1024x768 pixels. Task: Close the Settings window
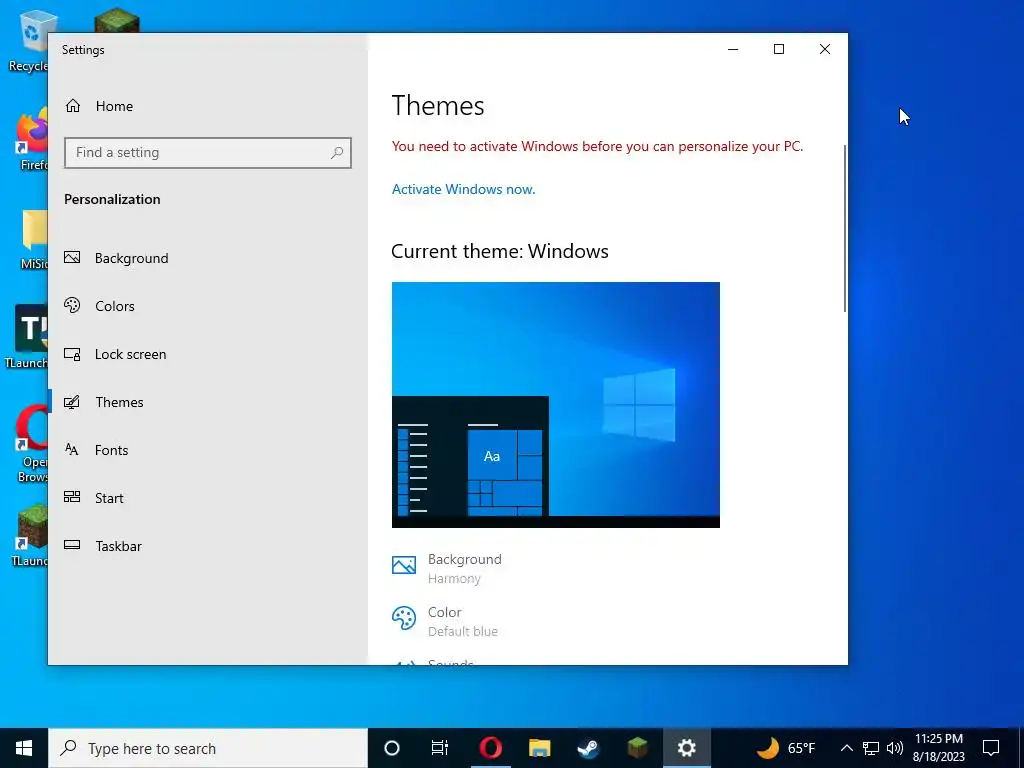825,49
